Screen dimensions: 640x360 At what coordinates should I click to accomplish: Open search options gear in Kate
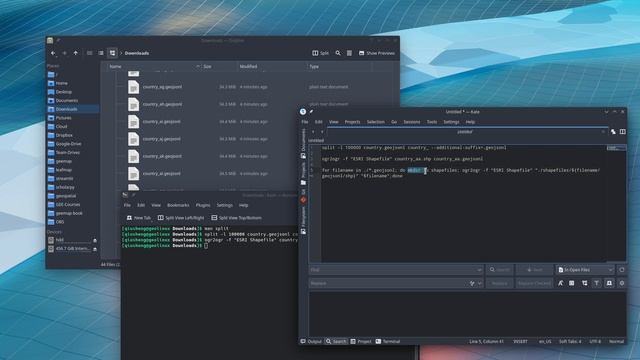coord(622,283)
